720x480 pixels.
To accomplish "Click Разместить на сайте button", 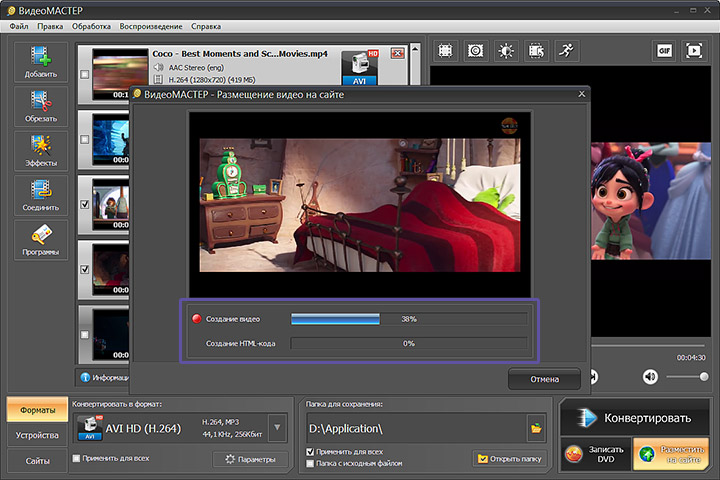I will 671,454.
